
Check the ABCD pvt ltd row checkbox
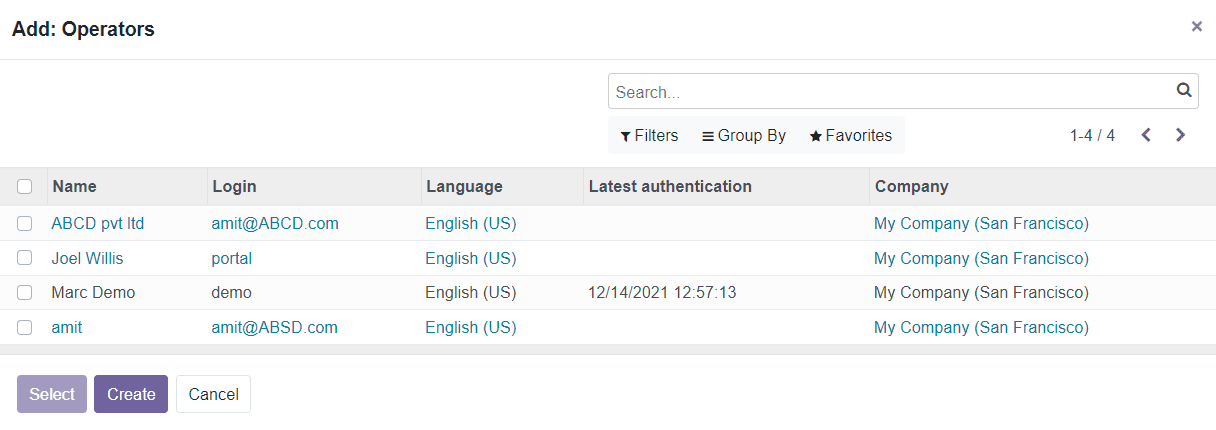tap(25, 223)
